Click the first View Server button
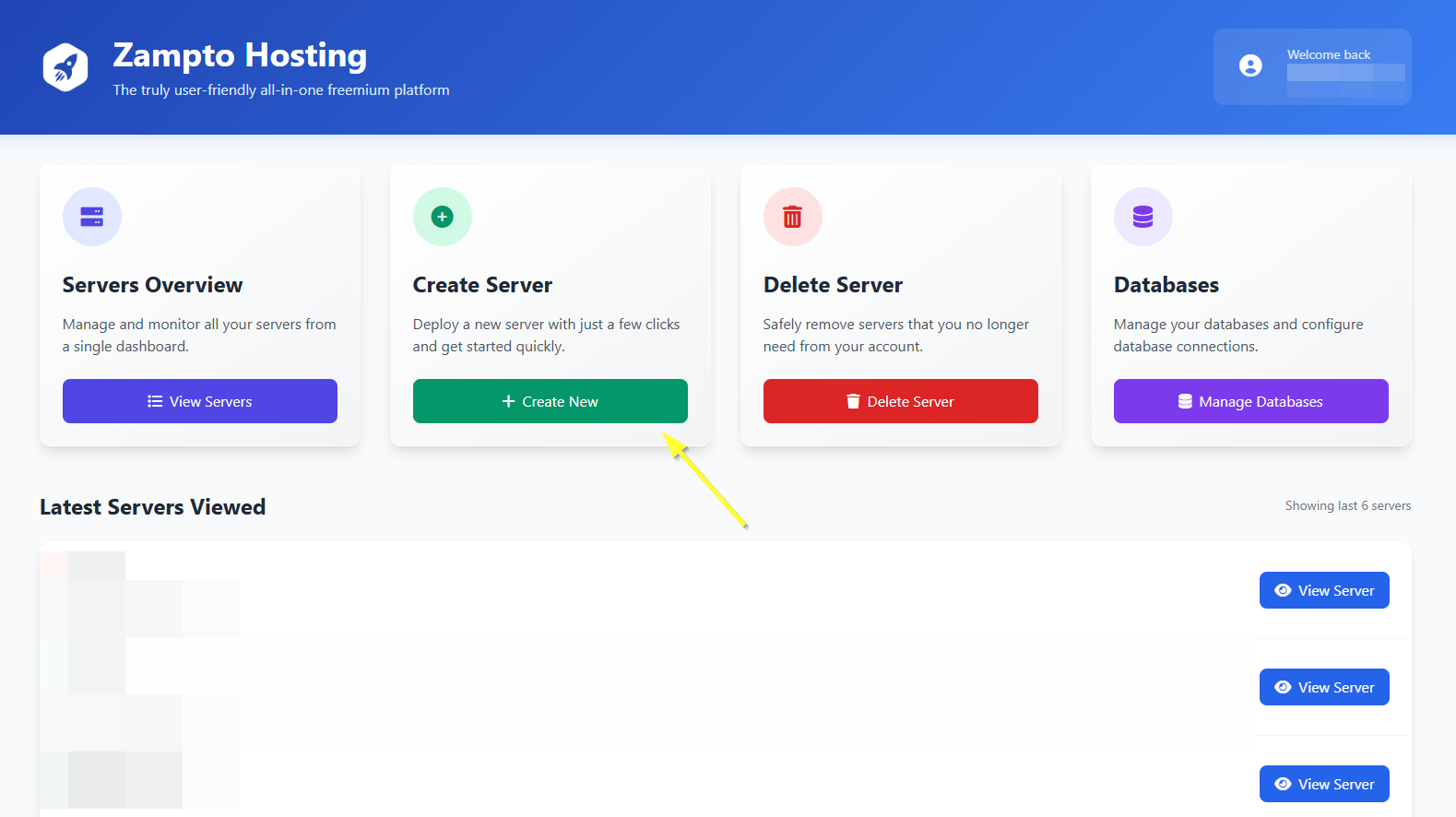 1324,590
